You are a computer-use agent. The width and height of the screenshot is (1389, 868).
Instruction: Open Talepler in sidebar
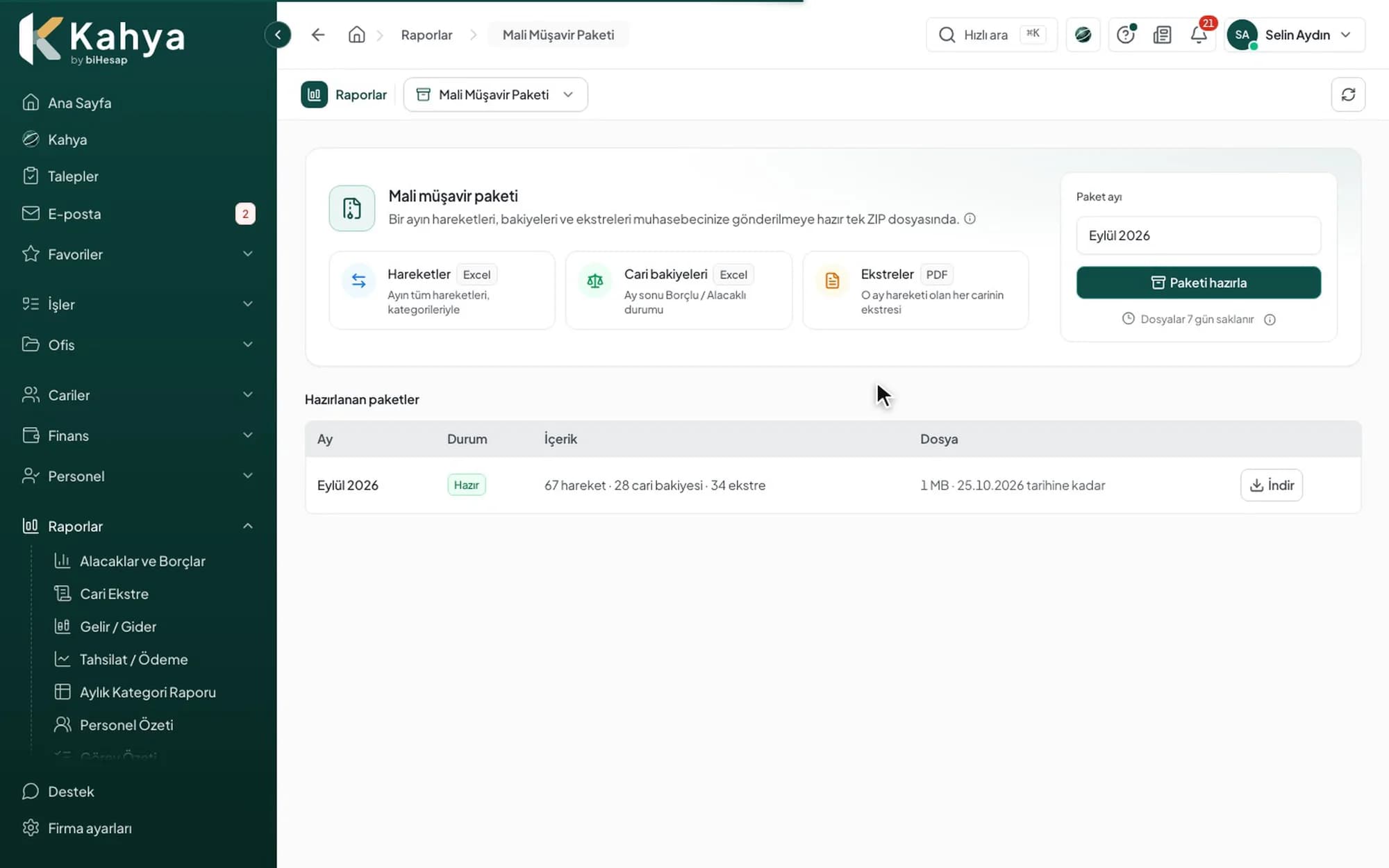point(138,176)
